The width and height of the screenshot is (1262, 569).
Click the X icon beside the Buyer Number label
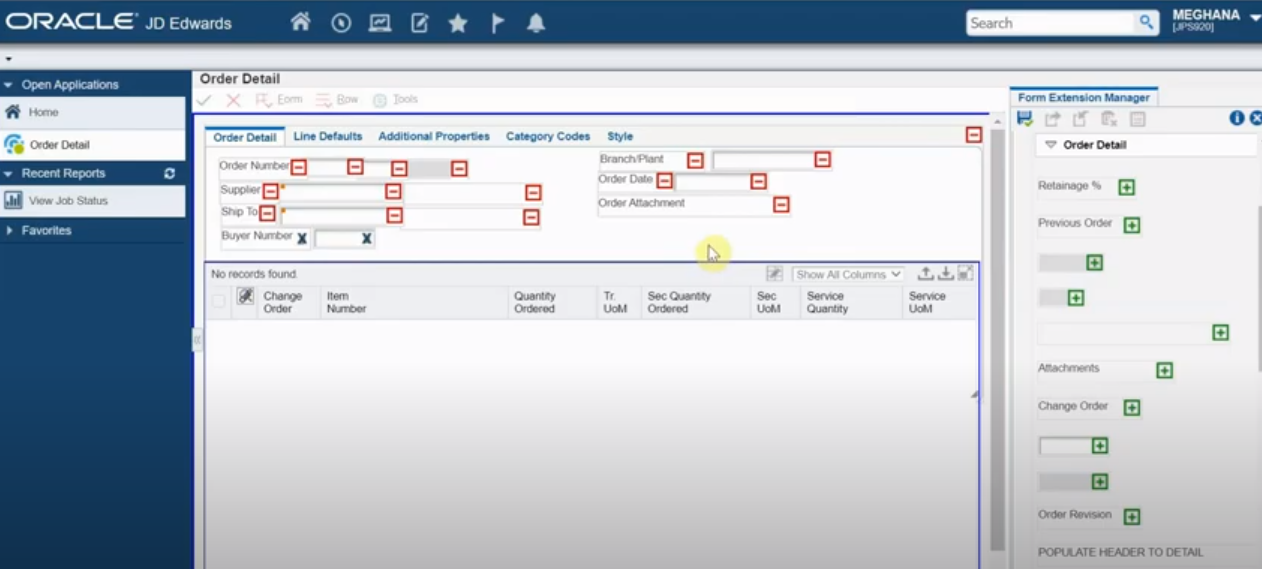302,238
